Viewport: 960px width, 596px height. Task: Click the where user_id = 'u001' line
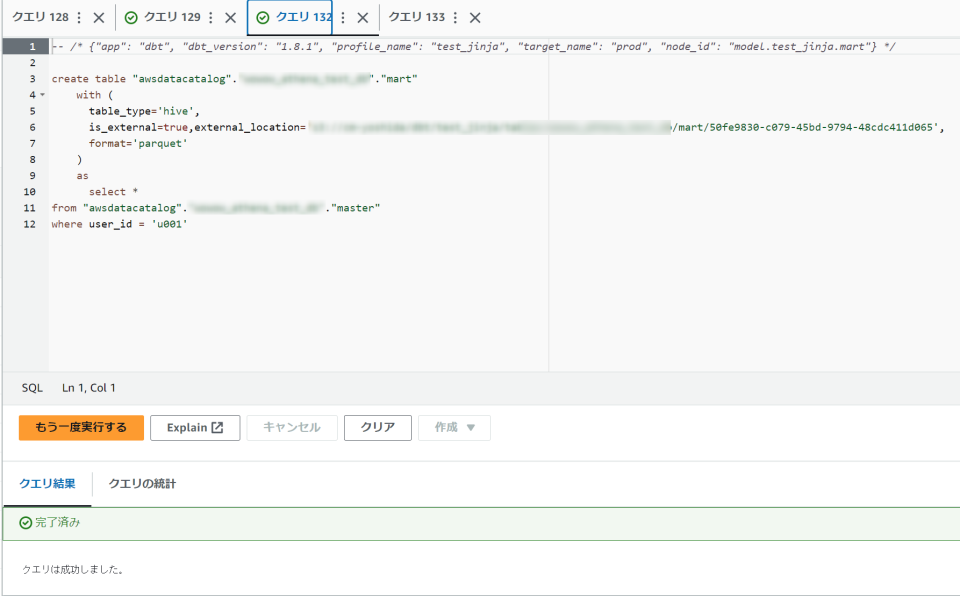119,224
